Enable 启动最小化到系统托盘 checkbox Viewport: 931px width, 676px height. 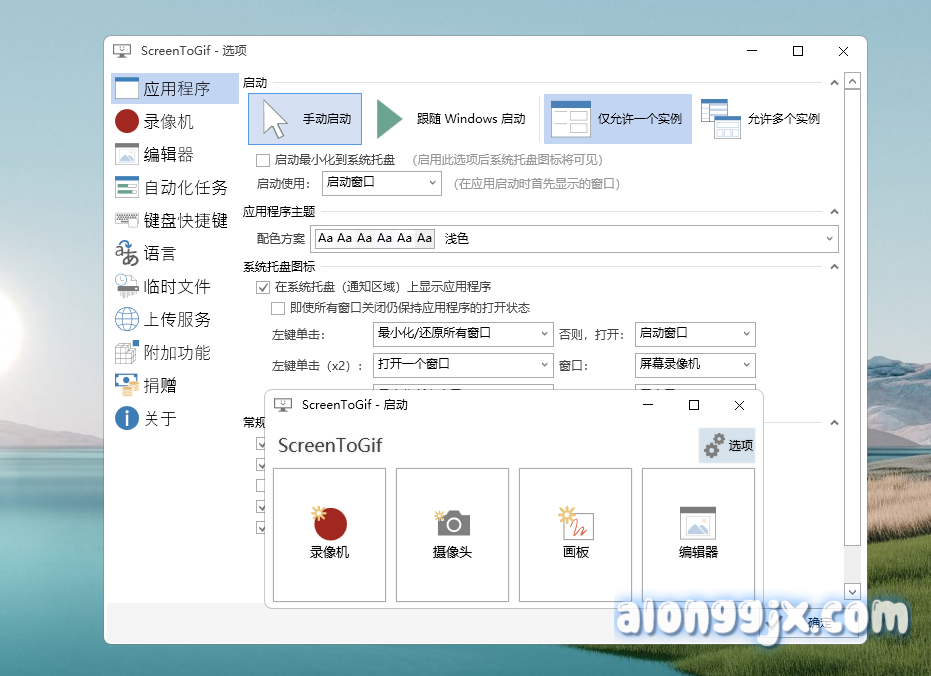263,160
